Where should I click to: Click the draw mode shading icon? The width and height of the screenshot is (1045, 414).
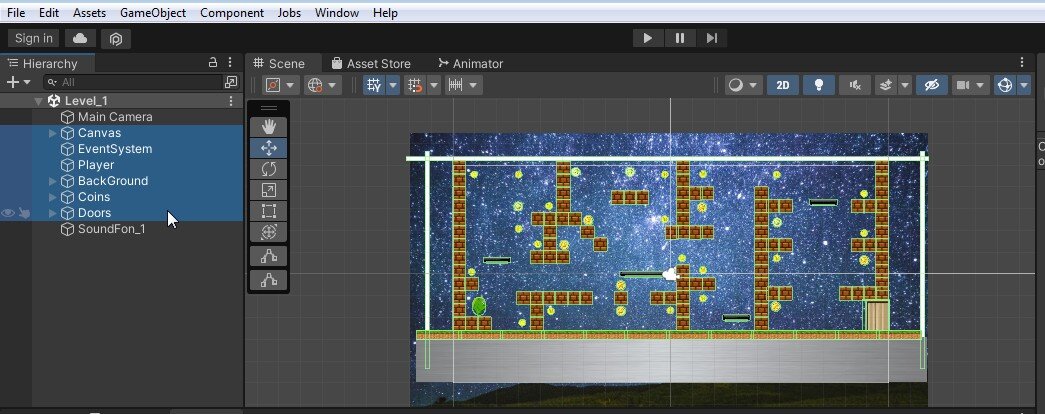tap(736, 85)
